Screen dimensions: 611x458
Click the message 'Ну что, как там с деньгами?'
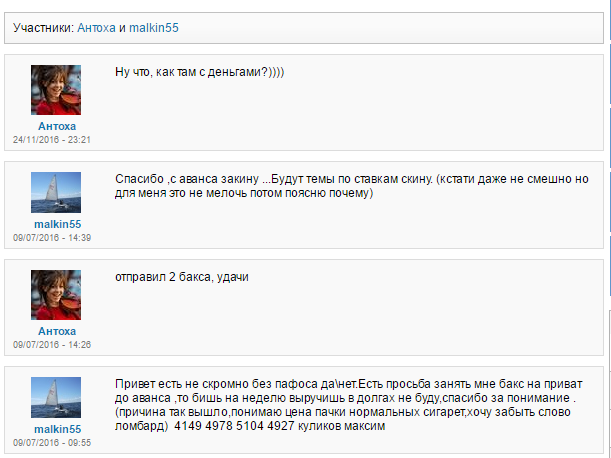pyautogui.click(x=200, y=72)
